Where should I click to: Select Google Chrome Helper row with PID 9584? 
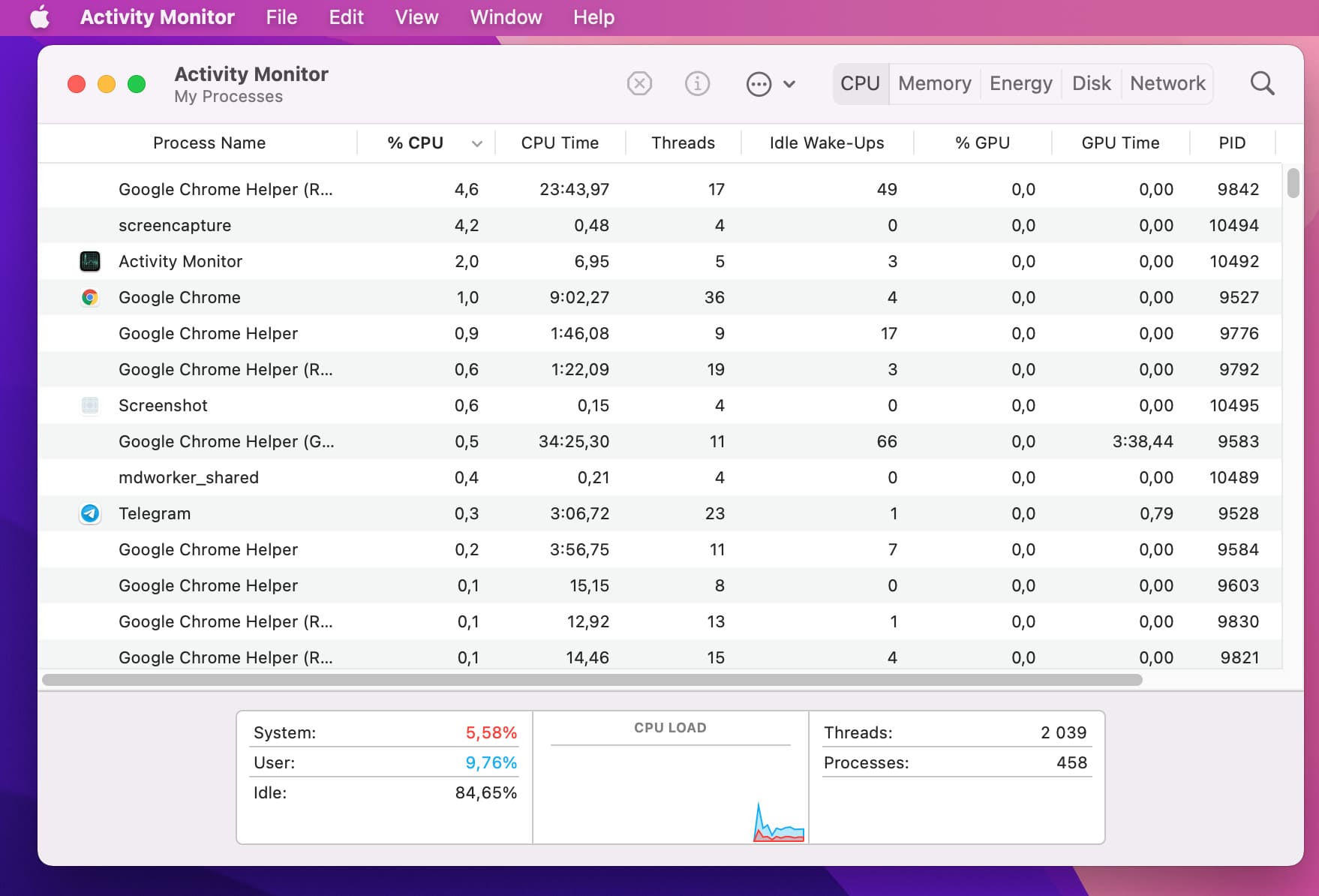660,549
